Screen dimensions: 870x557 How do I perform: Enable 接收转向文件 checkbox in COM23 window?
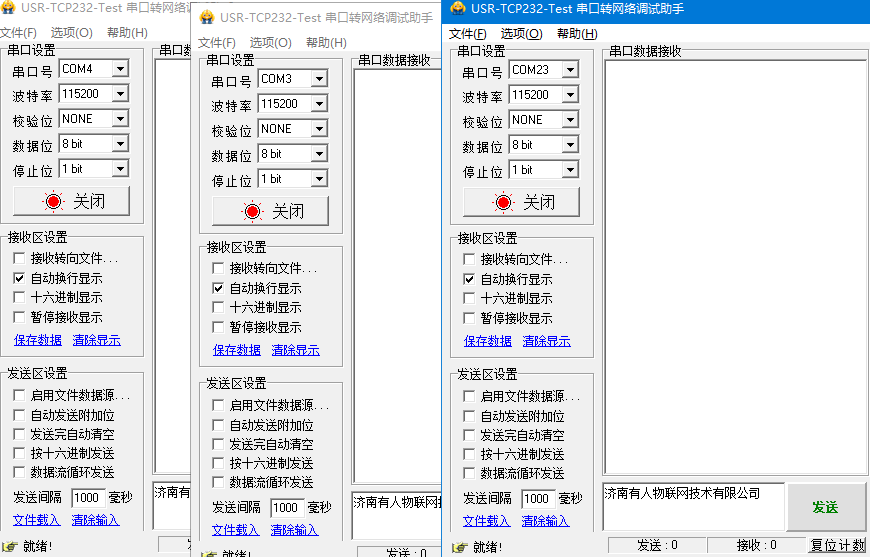pyautogui.click(x=469, y=259)
